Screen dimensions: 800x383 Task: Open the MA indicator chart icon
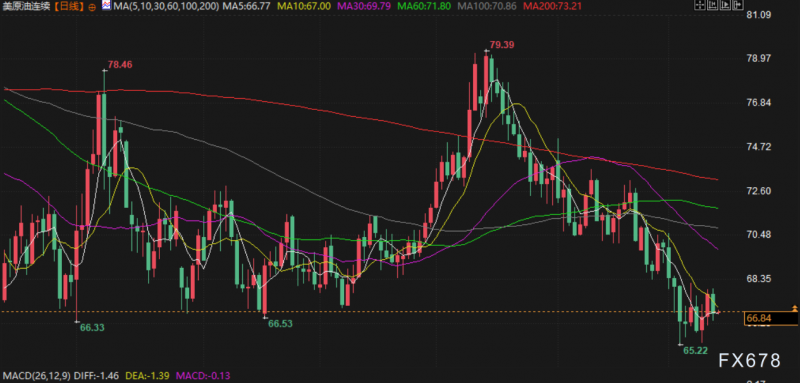[106, 7]
